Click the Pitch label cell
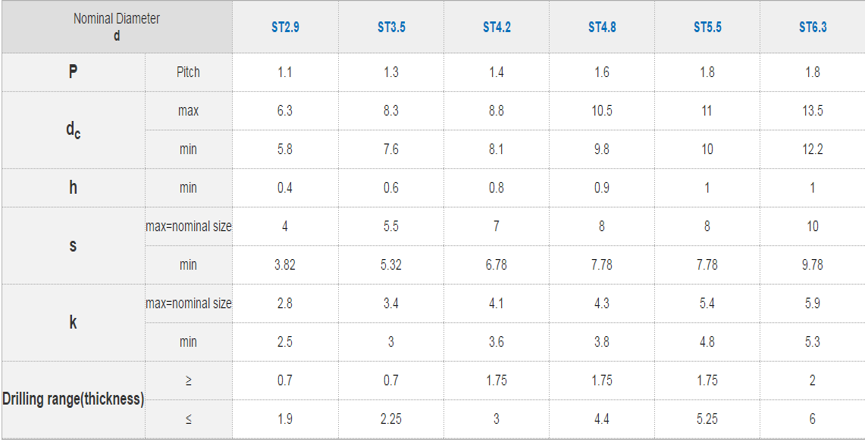 click(189, 72)
